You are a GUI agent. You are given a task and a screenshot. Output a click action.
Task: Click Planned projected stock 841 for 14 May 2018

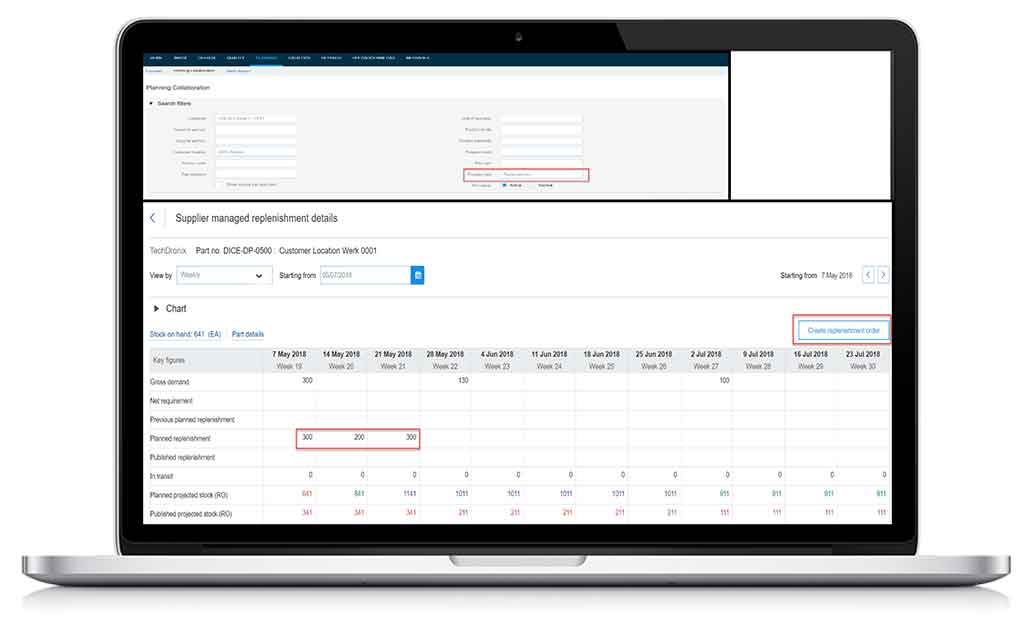pos(359,494)
